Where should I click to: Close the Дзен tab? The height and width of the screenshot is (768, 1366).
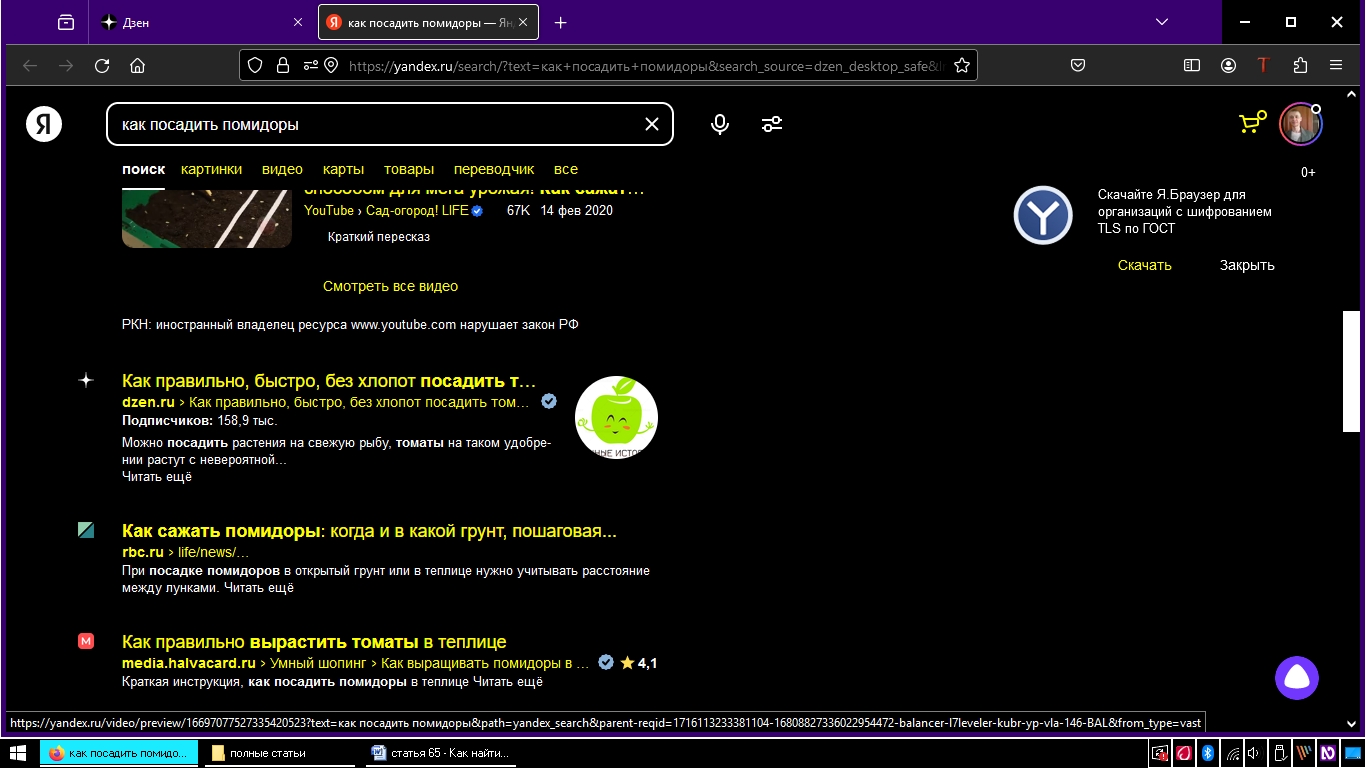(298, 22)
